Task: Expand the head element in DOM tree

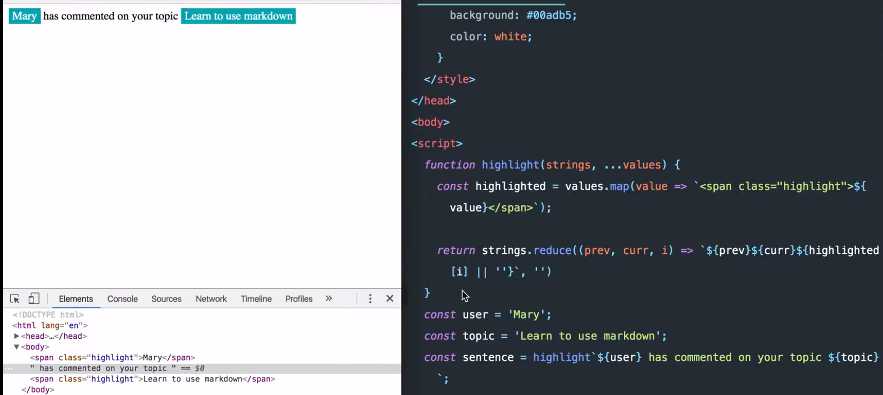Action: (17, 336)
